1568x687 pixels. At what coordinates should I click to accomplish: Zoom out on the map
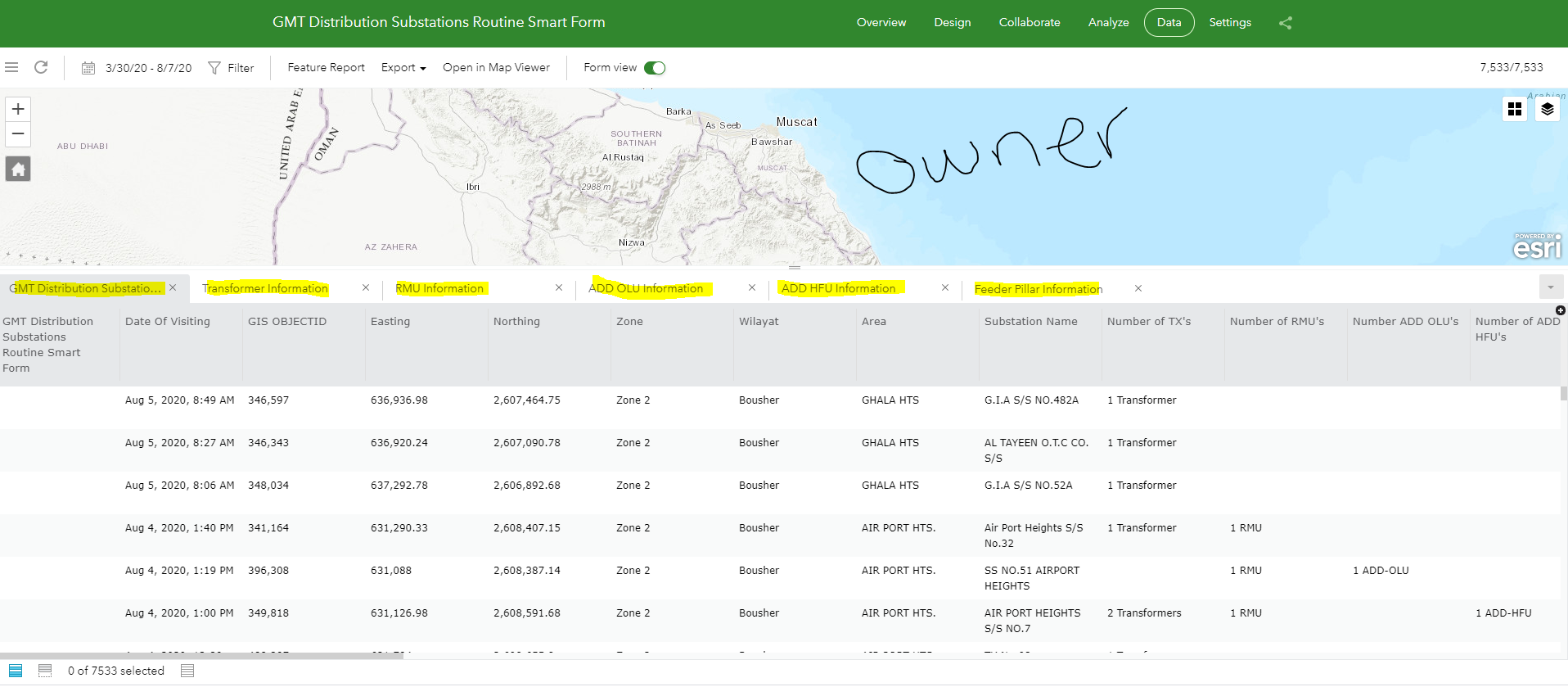coord(18,133)
